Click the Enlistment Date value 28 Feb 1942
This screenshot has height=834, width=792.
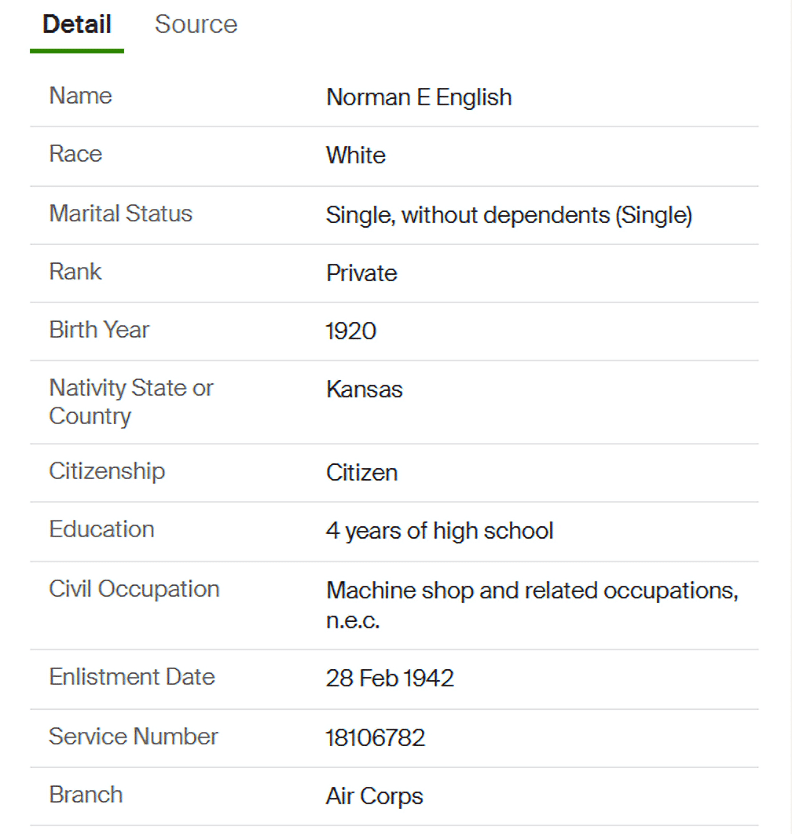click(x=390, y=678)
